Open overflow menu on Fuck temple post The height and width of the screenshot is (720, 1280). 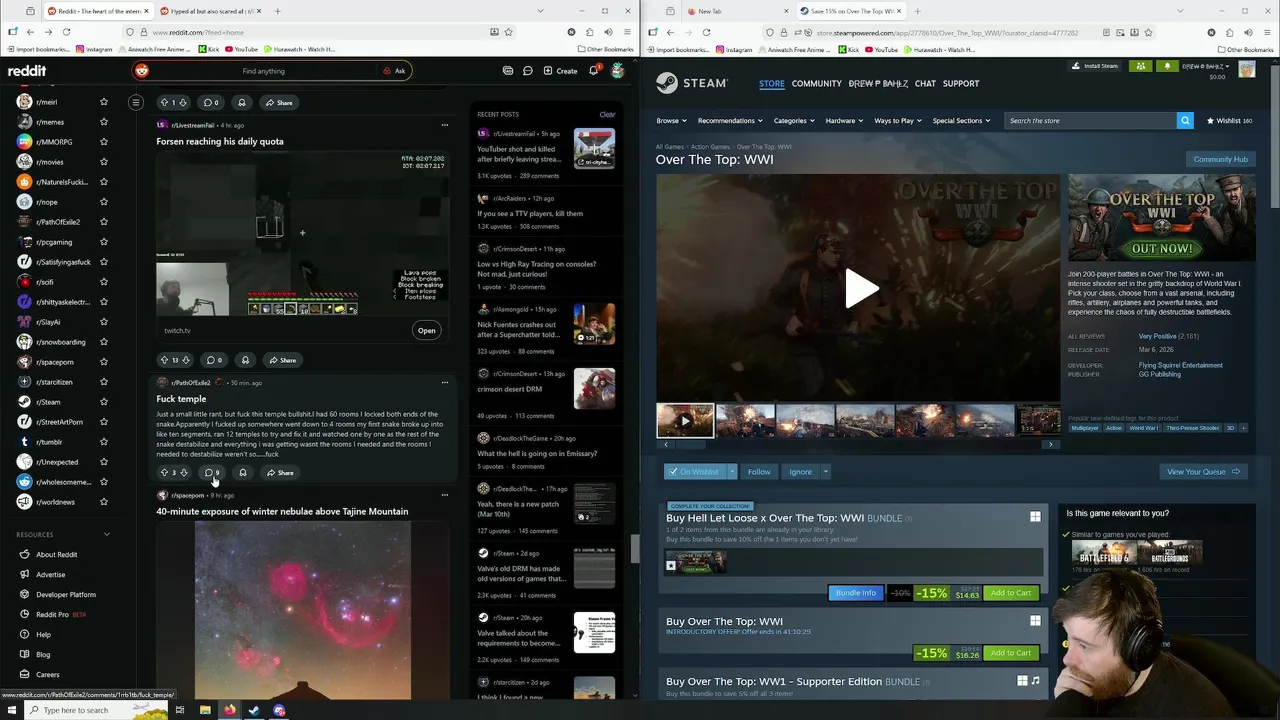click(x=445, y=382)
